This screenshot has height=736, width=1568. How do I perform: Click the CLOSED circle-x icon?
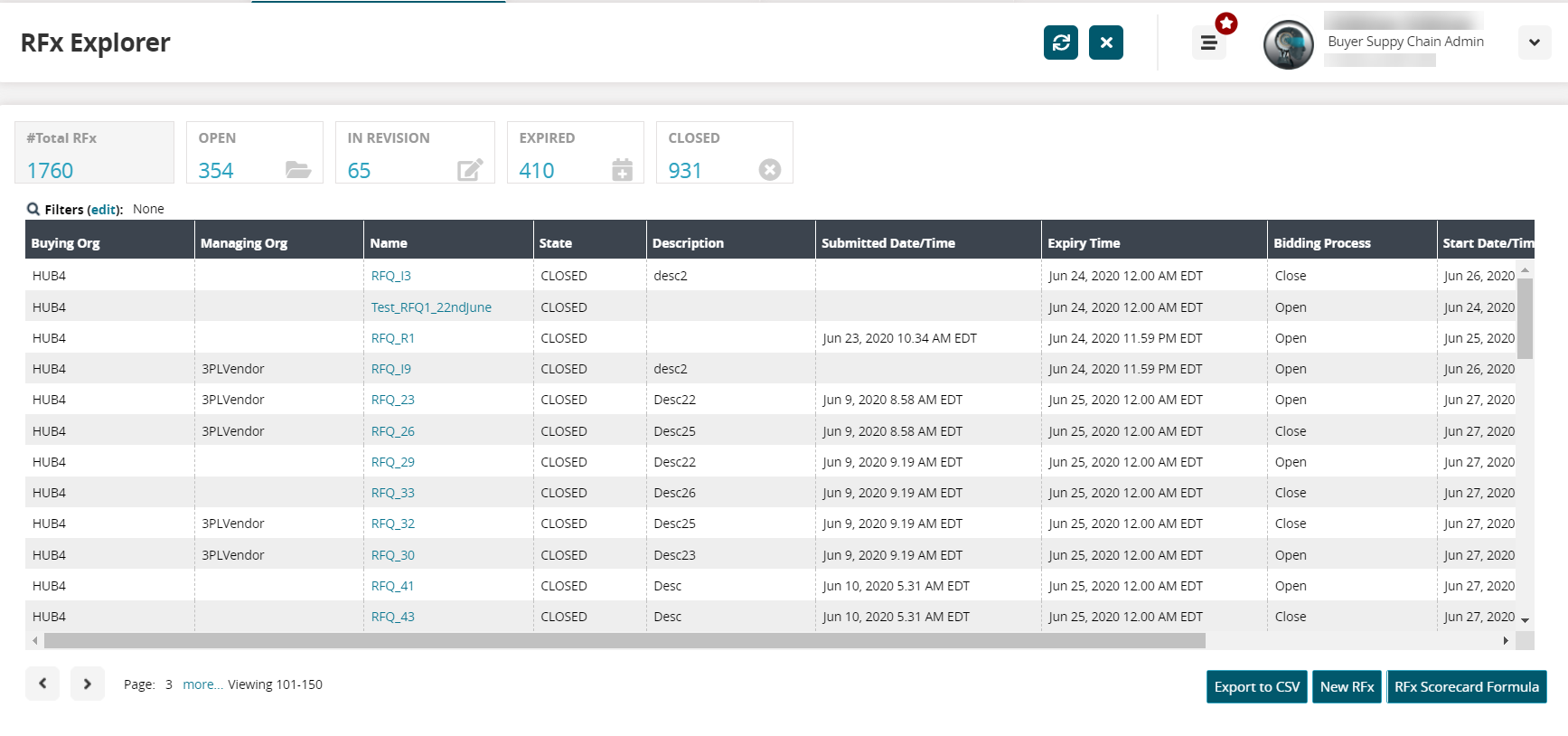pyautogui.click(x=769, y=170)
